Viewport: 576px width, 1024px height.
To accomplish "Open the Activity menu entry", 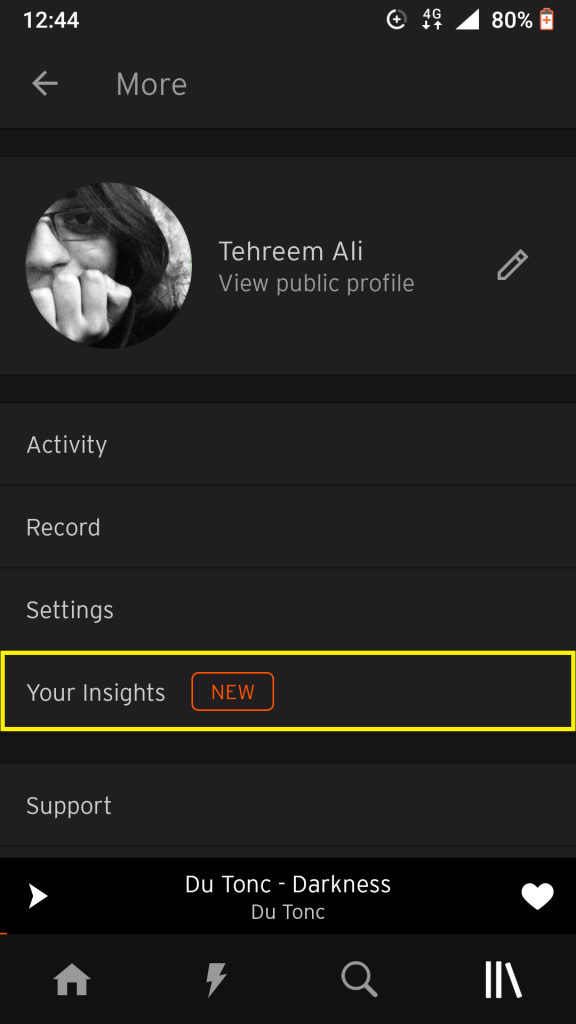I will coord(67,444).
